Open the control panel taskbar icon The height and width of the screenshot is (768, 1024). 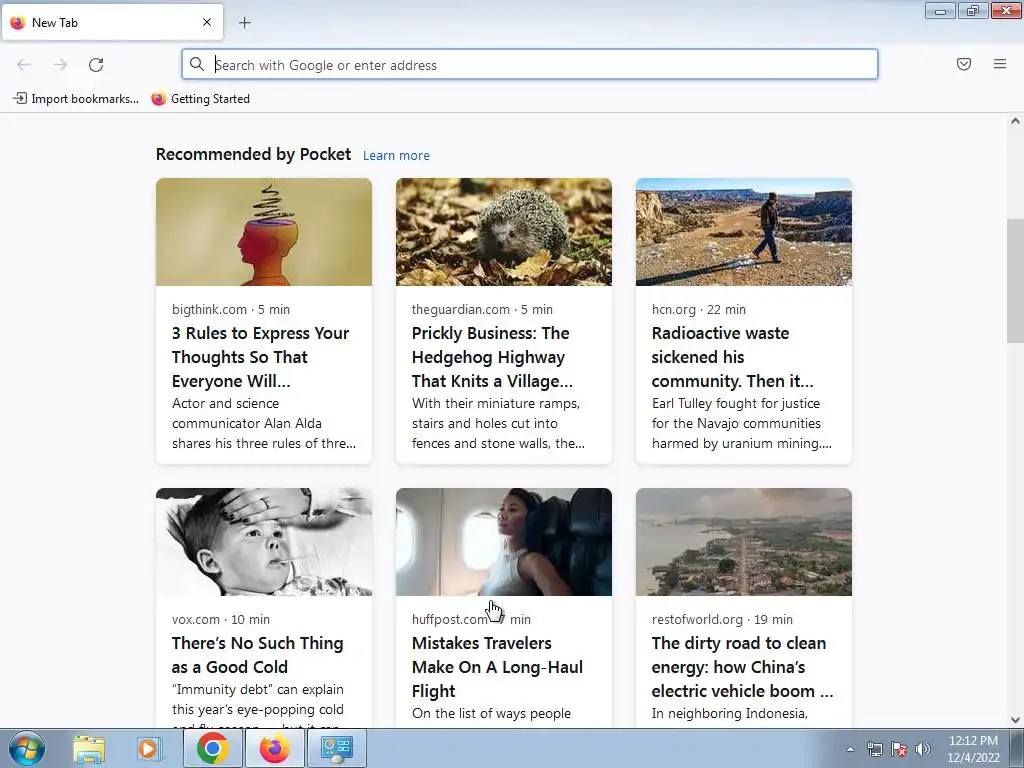click(x=337, y=748)
